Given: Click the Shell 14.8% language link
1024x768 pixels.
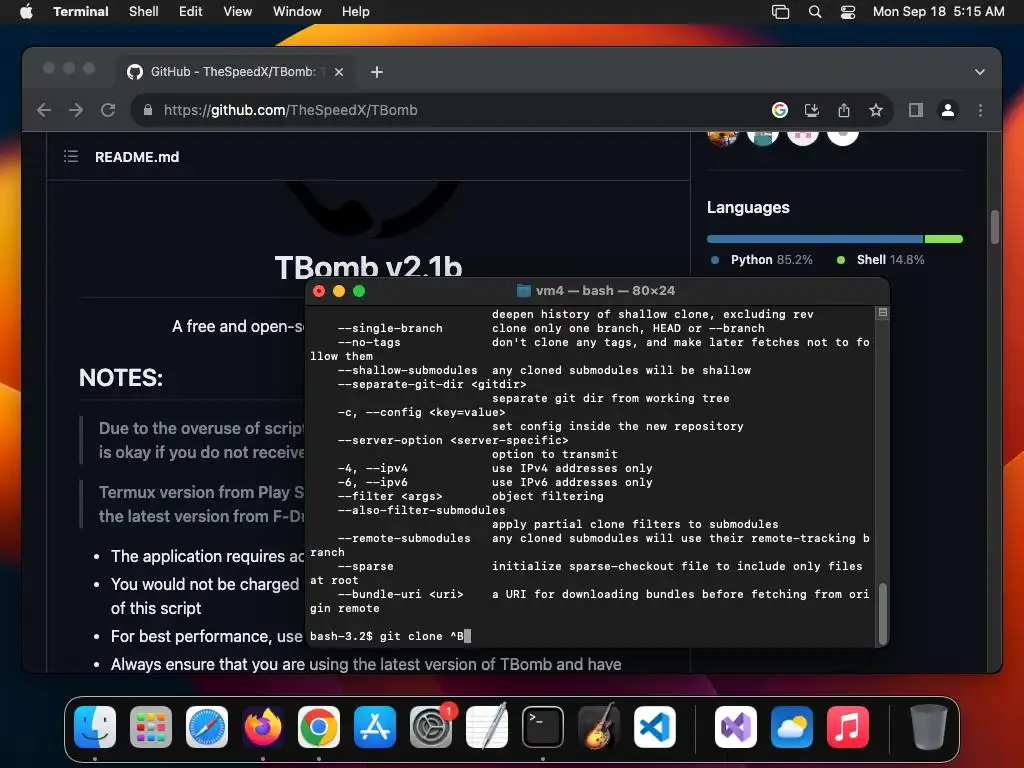Looking at the screenshot, I should 890,260.
